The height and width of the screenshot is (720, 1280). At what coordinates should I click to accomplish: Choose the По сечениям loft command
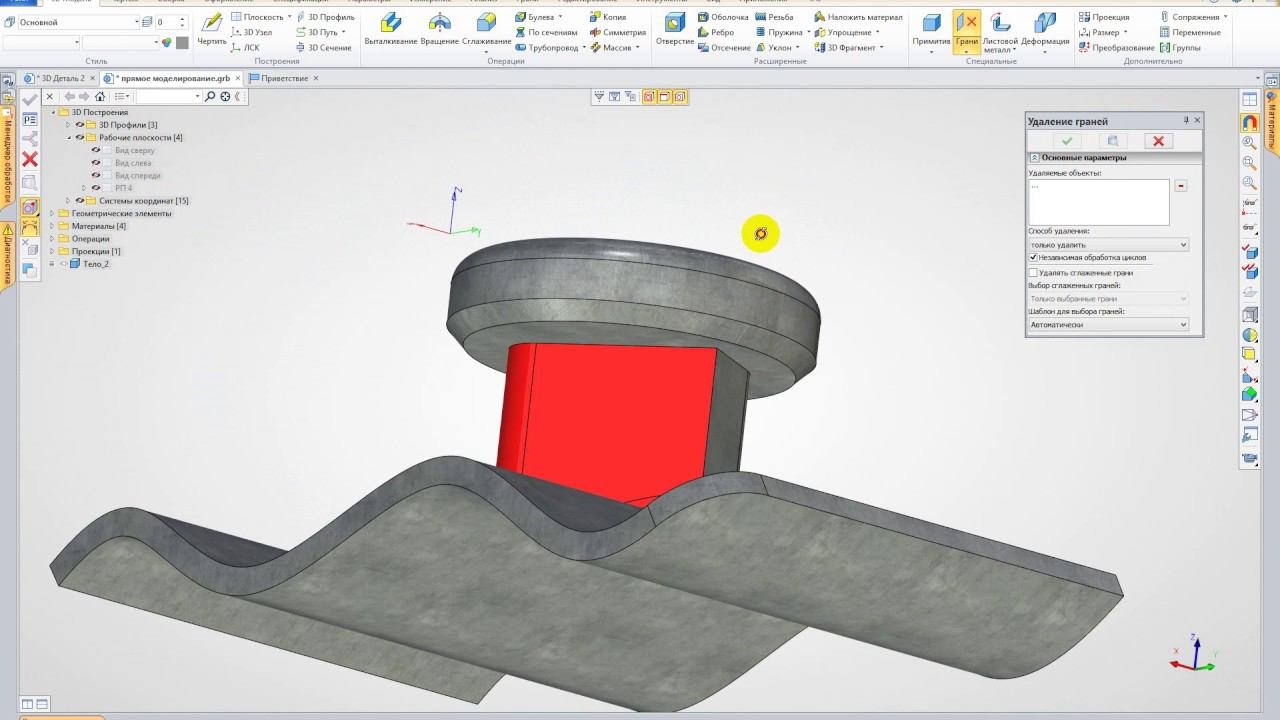pos(546,32)
